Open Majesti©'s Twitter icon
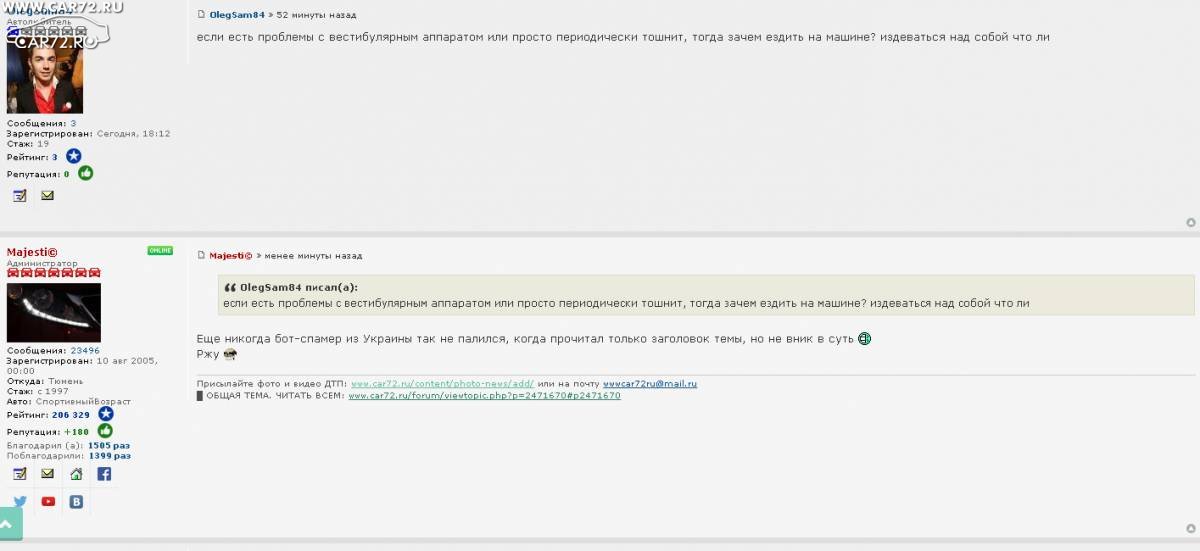This screenshot has width=1200, height=551. tap(20, 502)
